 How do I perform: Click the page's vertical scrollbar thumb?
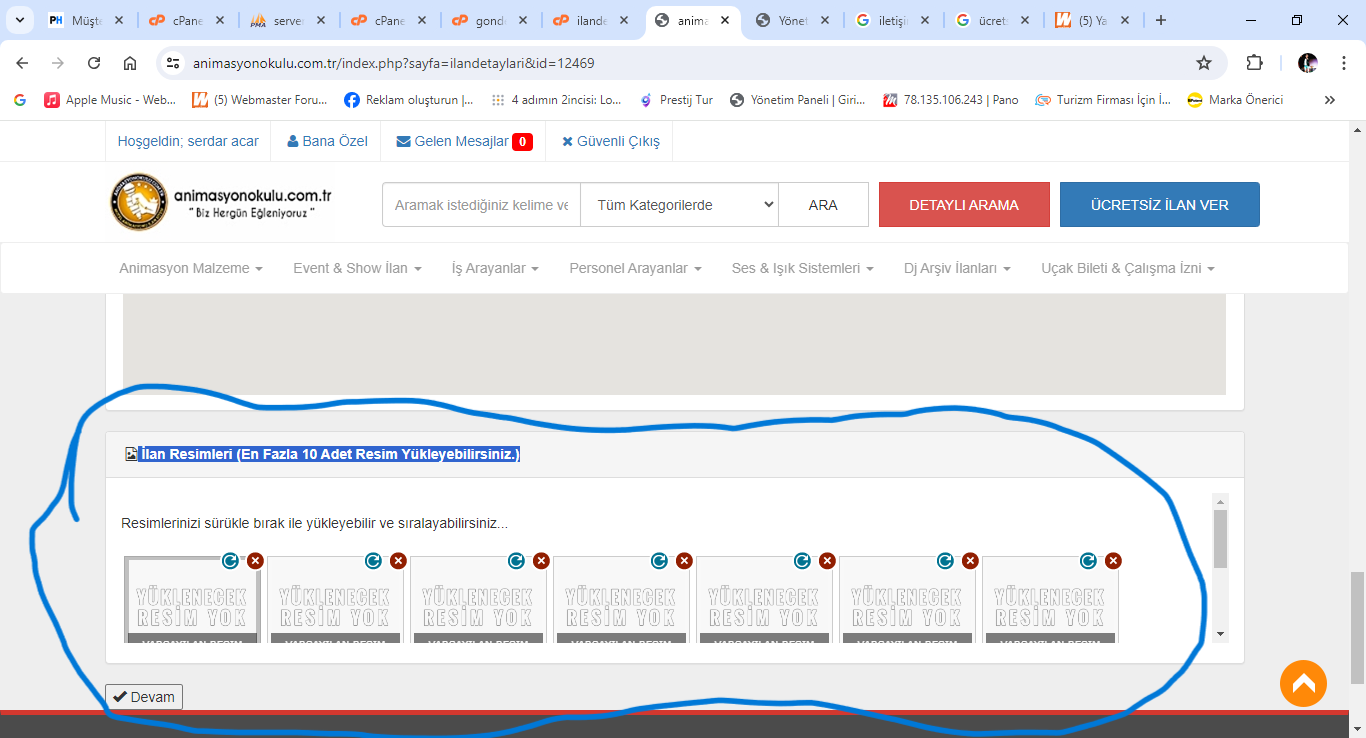point(1356,627)
